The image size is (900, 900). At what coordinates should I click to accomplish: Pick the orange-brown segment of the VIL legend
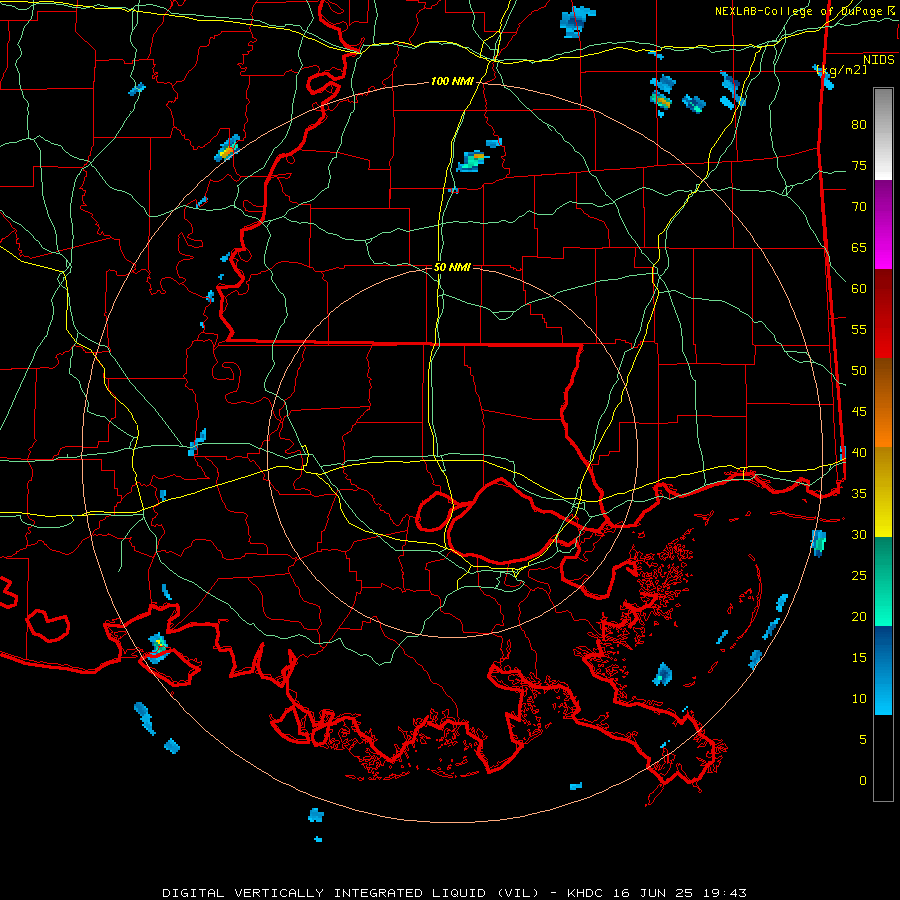[883, 403]
